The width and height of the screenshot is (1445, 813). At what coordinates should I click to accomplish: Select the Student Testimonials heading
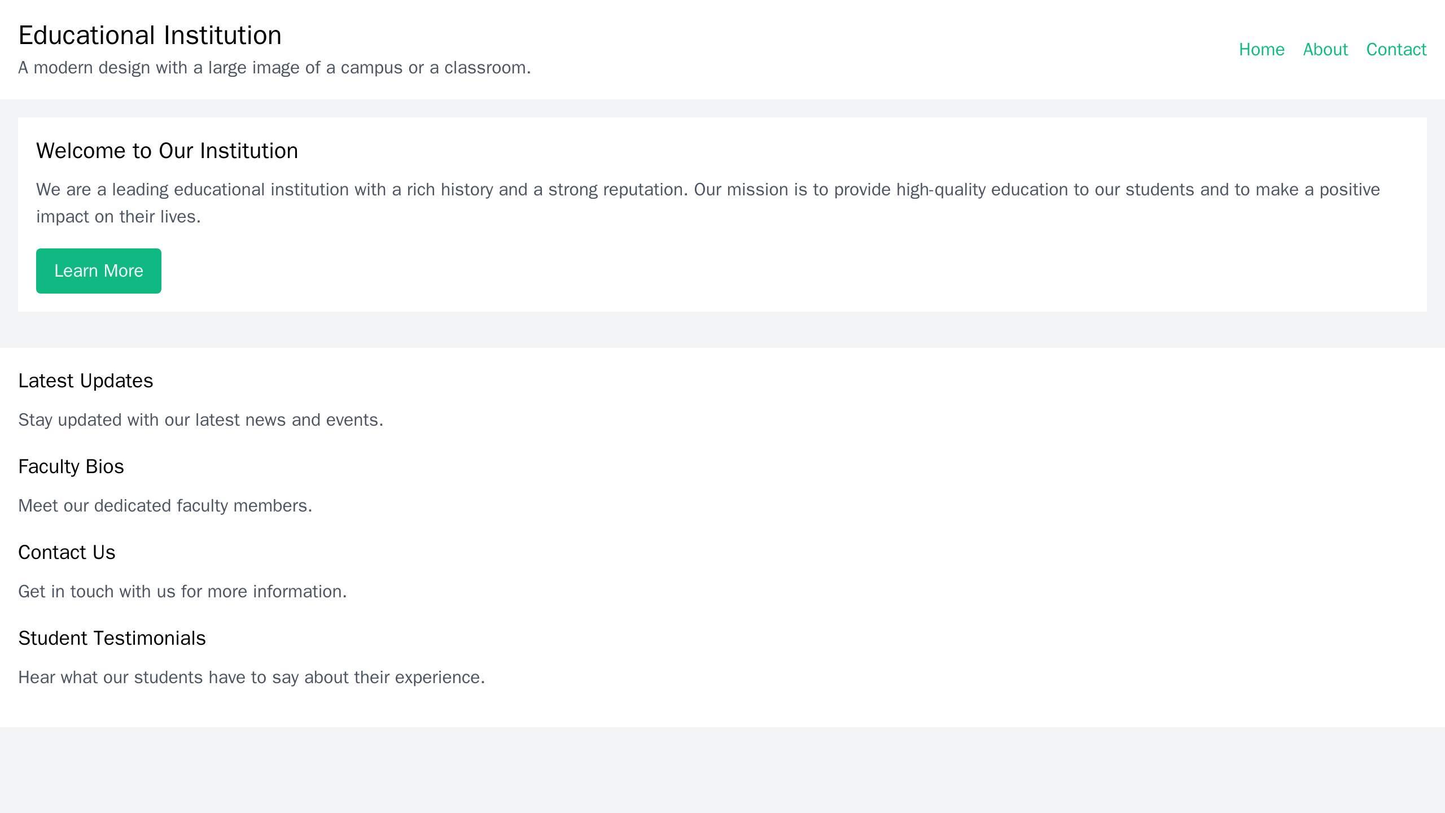pyautogui.click(x=112, y=638)
